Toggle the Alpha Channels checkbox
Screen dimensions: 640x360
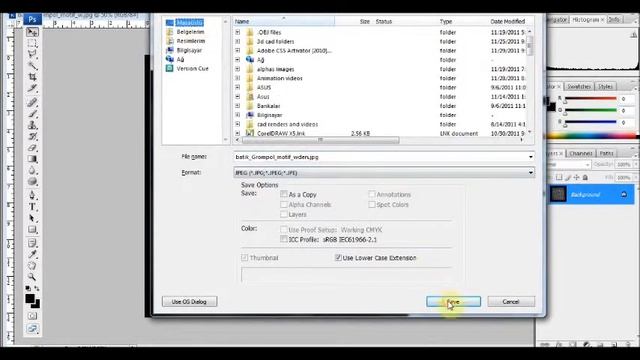point(284,204)
